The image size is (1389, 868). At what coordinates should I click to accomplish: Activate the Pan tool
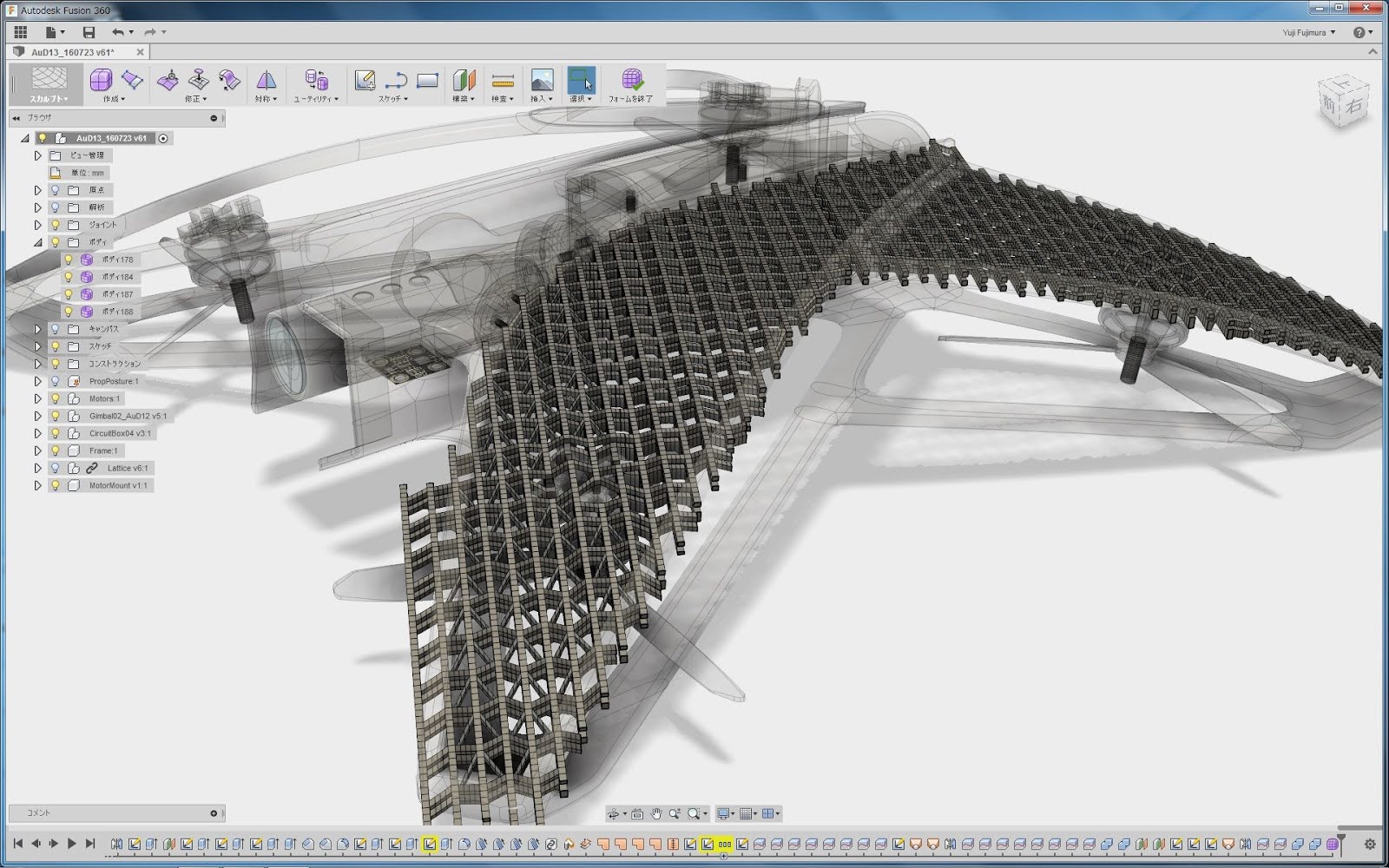655,813
